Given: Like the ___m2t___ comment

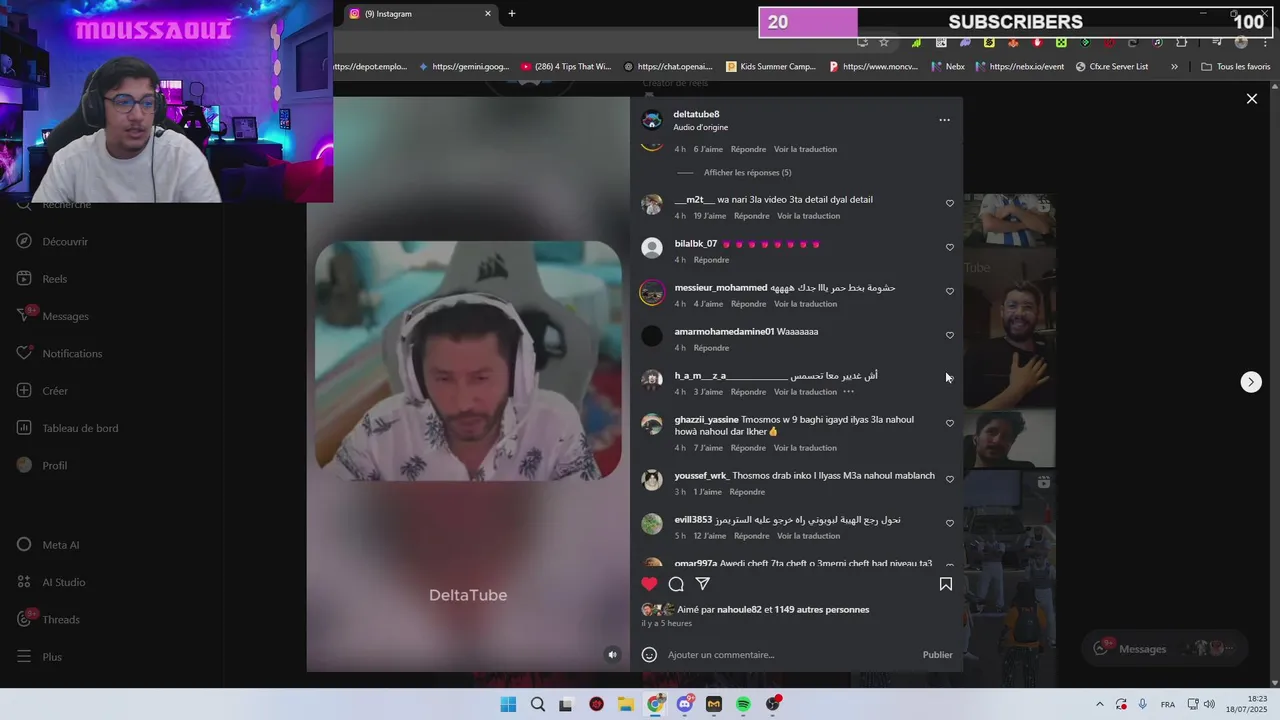Looking at the screenshot, I should [950, 203].
